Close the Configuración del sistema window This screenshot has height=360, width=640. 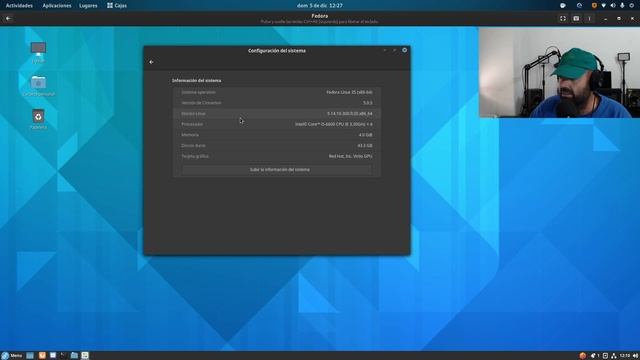[404, 50]
